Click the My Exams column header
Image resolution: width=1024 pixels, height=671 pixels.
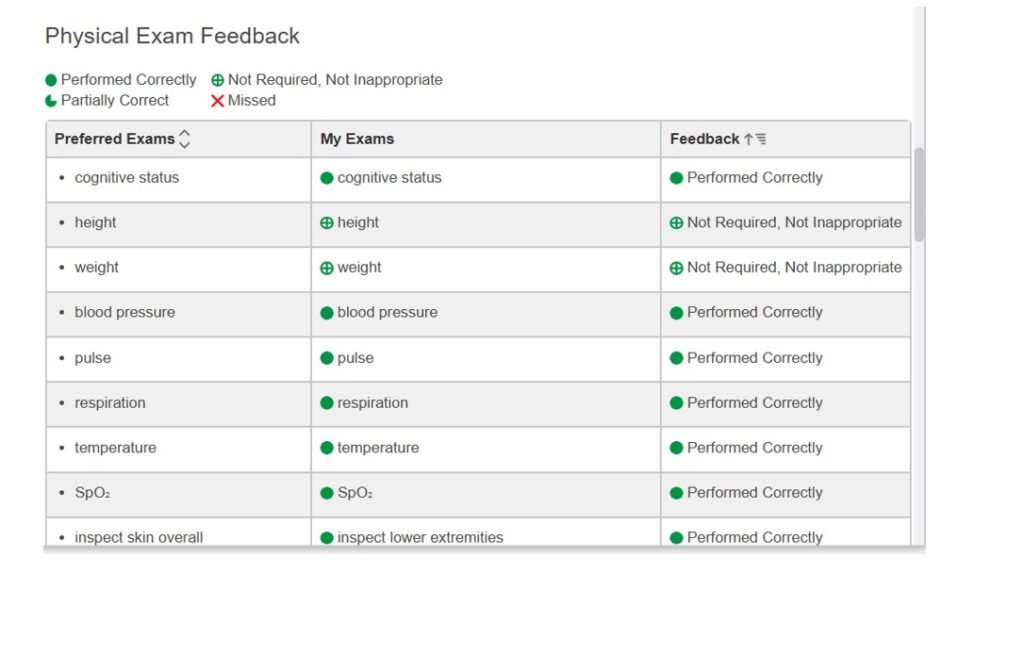pyautogui.click(x=357, y=139)
